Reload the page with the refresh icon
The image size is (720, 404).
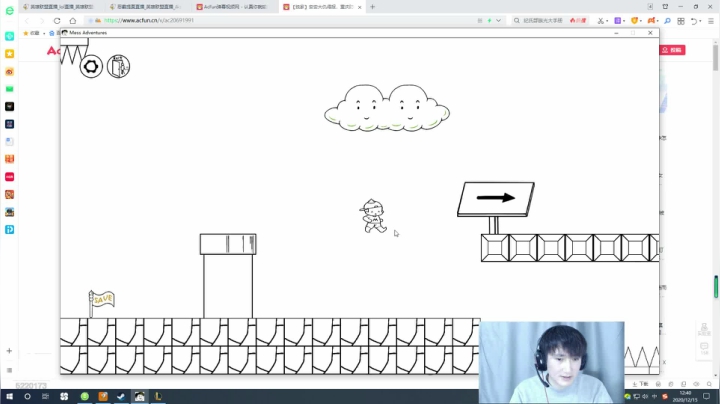click(57, 21)
